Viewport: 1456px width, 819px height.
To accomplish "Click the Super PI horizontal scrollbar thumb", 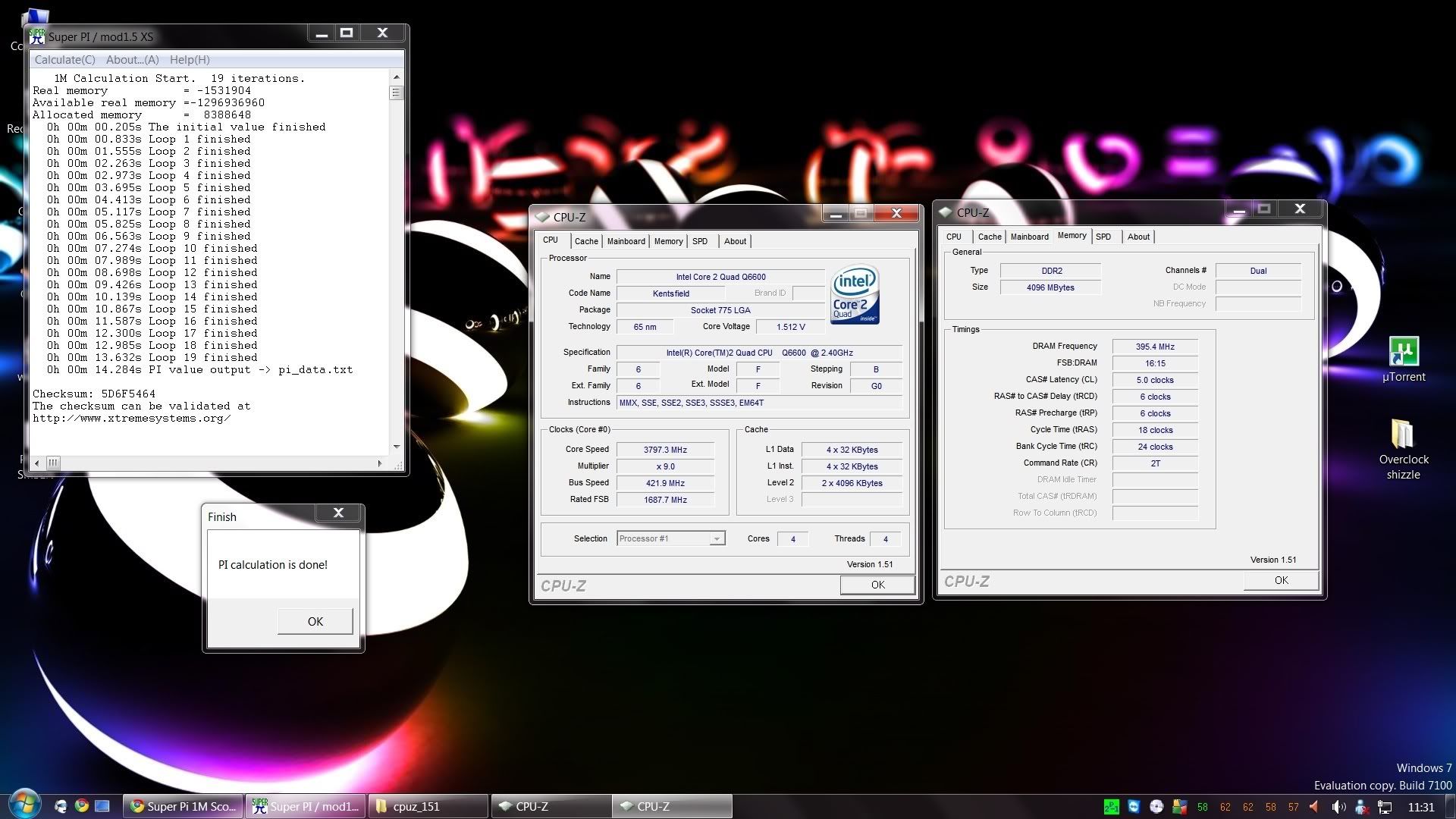I will [52, 463].
